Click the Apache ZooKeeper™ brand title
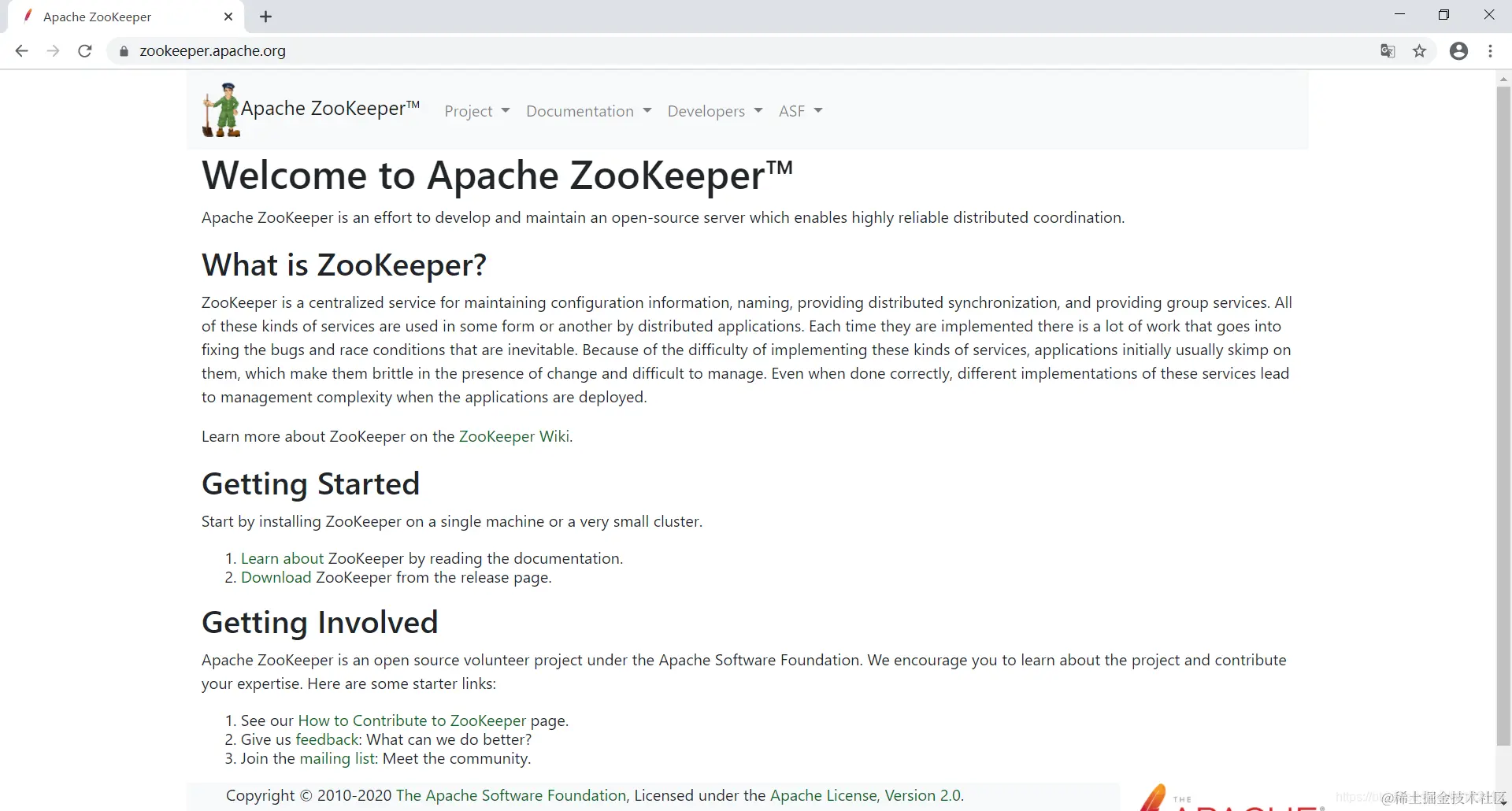The image size is (1512, 811). tap(330, 109)
